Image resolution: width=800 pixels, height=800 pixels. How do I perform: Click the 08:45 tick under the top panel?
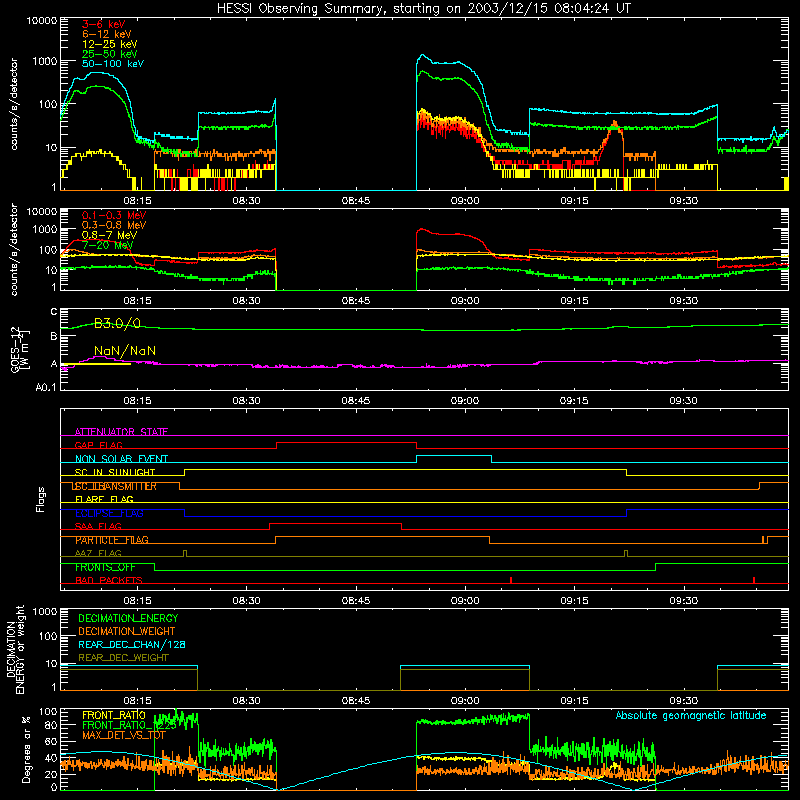pos(356,201)
